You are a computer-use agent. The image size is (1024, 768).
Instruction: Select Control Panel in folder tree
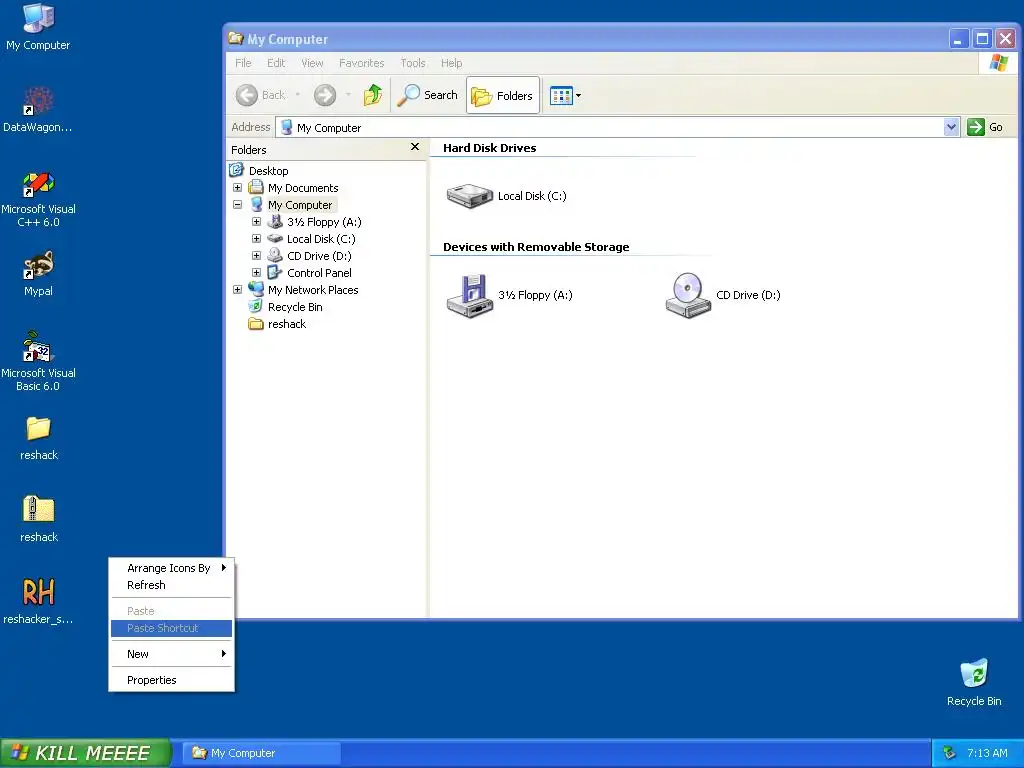[x=319, y=273]
